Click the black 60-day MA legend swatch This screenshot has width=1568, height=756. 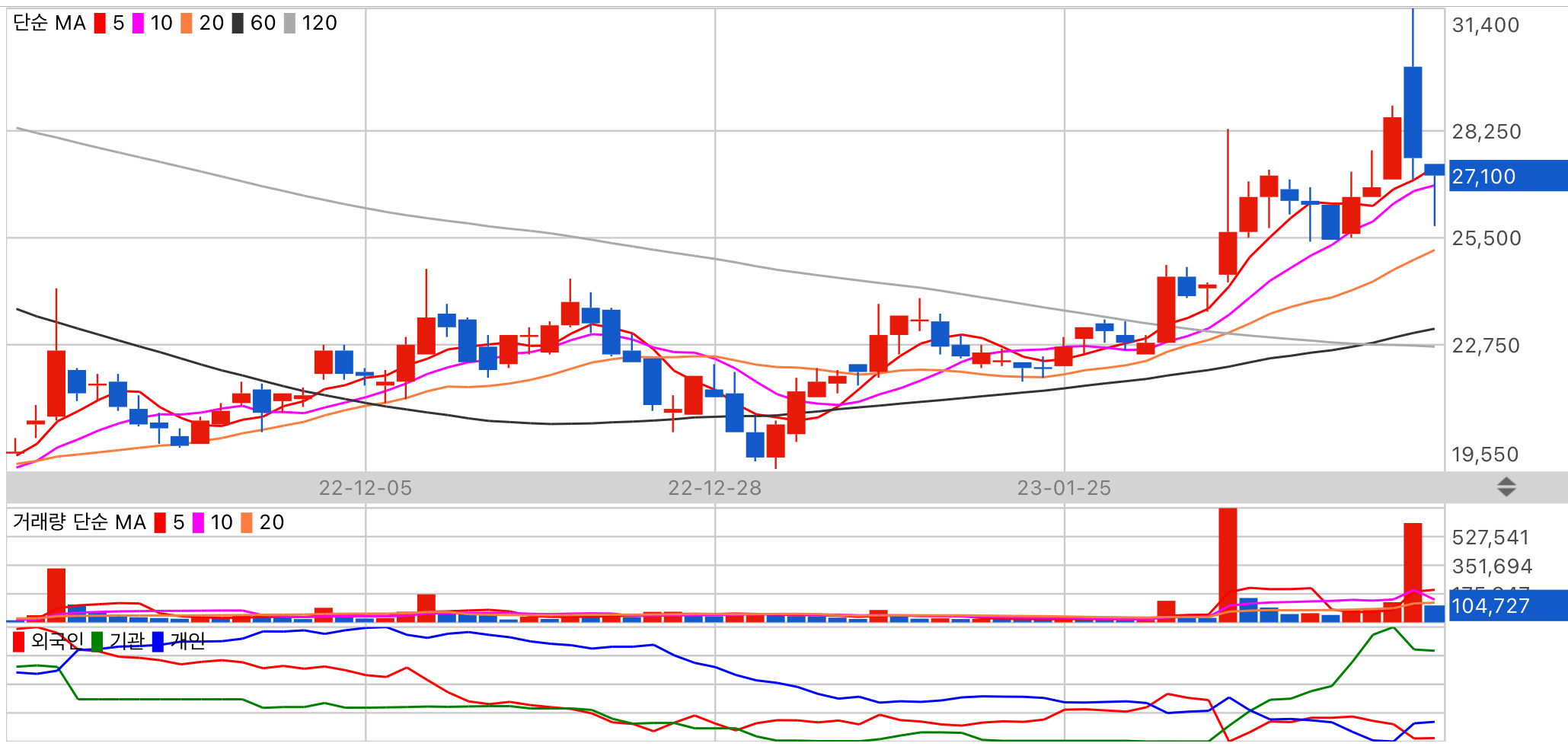pos(238,24)
